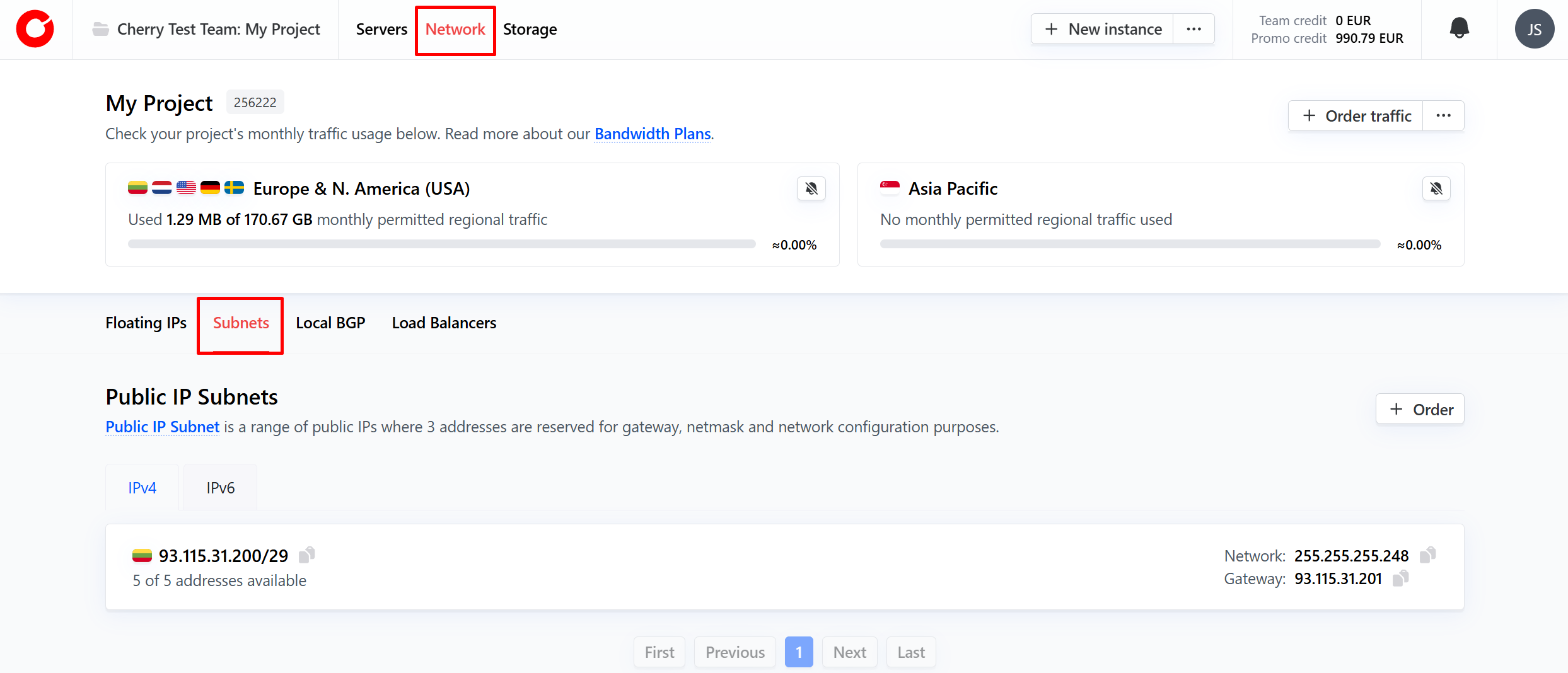Click the Cherry Servers logo icon
The height and width of the screenshot is (673, 1568).
pyautogui.click(x=35, y=29)
